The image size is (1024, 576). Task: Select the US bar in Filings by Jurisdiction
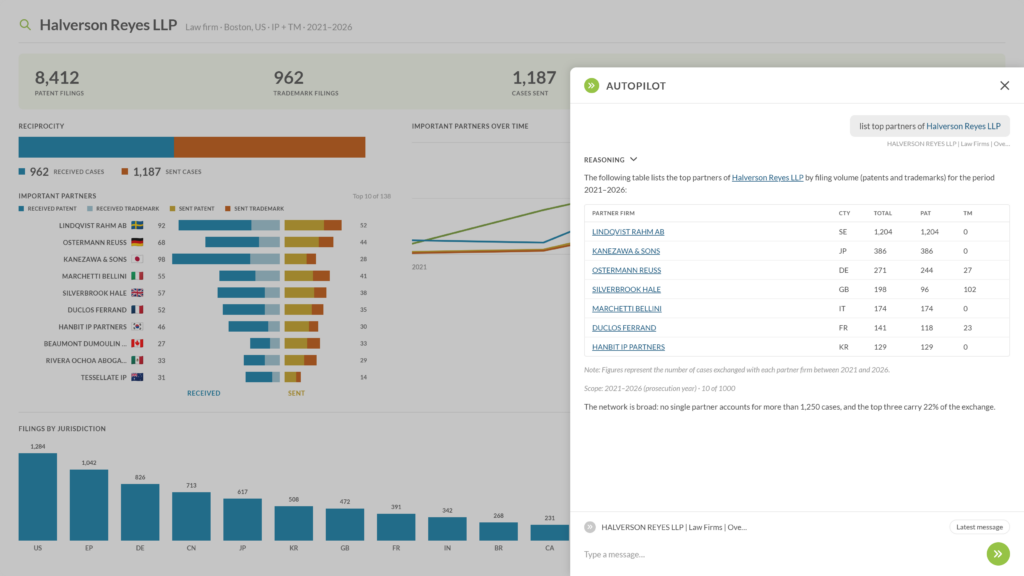click(x=38, y=497)
